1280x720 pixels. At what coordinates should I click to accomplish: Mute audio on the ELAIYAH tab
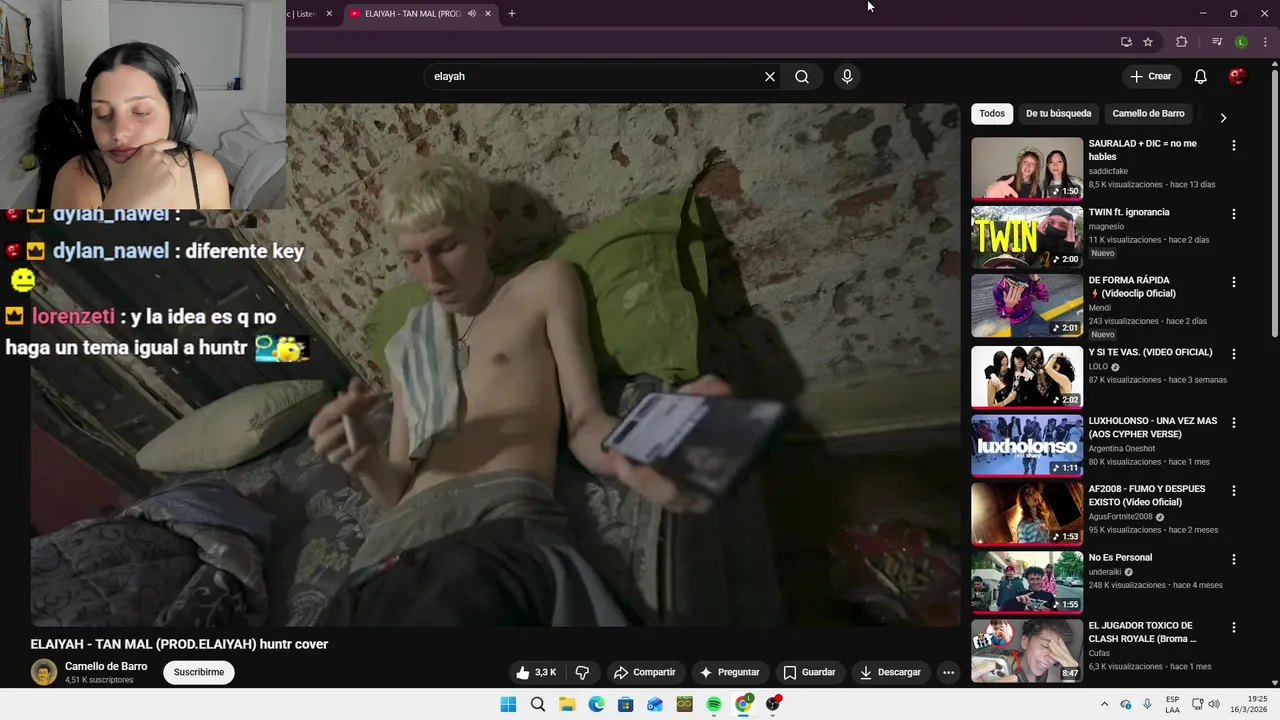click(x=472, y=14)
